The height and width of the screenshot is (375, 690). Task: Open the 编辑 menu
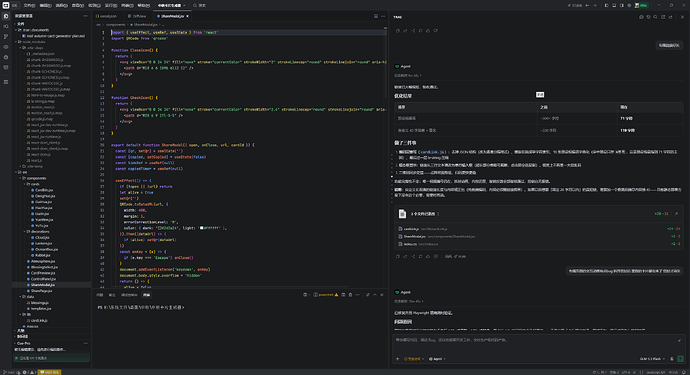(45, 5)
